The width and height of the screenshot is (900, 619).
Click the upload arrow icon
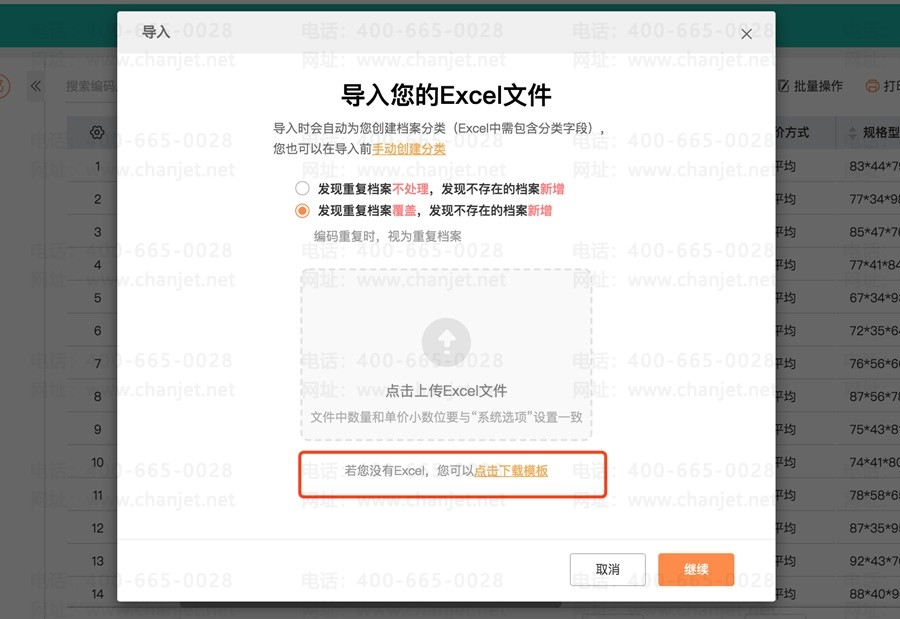pyautogui.click(x=447, y=343)
